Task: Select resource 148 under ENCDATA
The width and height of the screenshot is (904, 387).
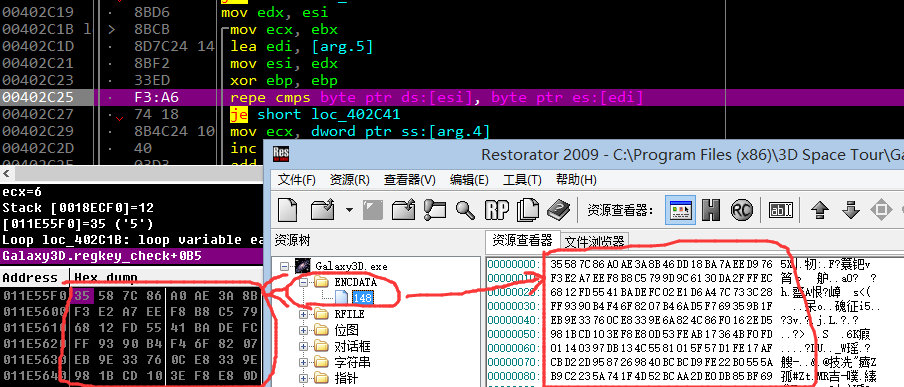Action: [362, 298]
